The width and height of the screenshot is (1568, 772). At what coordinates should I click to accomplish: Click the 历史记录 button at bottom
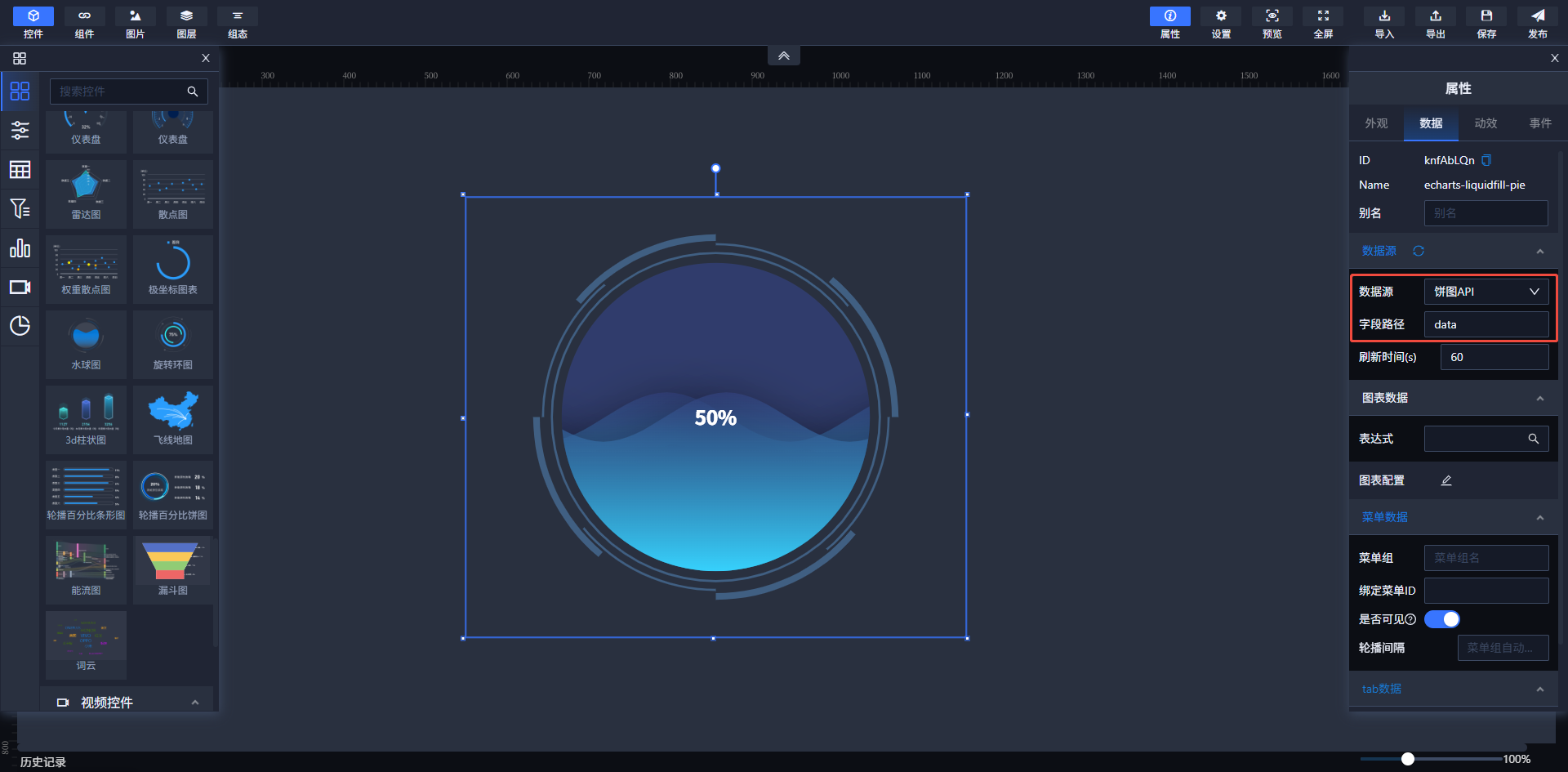(43, 761)
